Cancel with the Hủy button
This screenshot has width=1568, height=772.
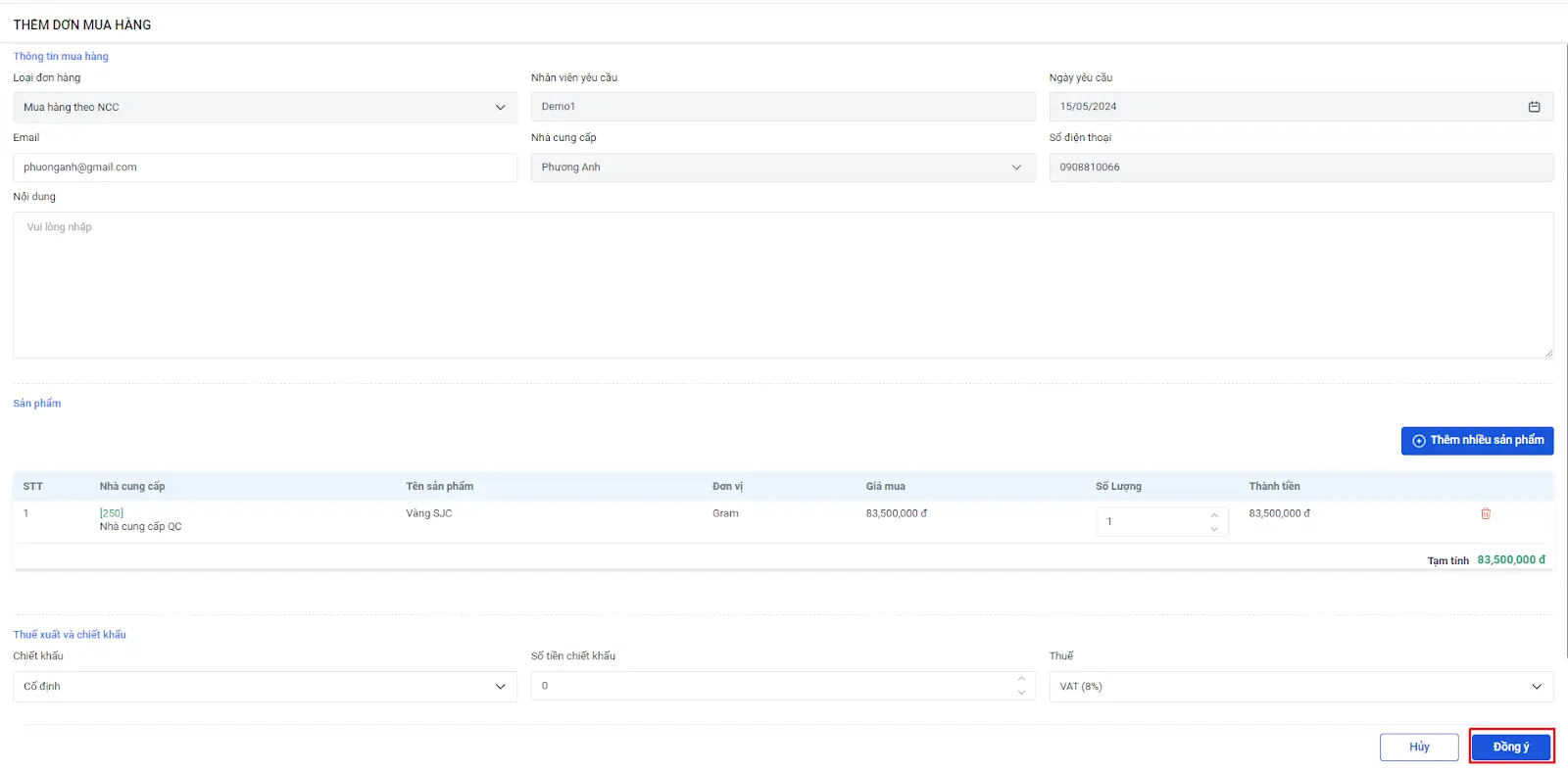pos(1419,747)
